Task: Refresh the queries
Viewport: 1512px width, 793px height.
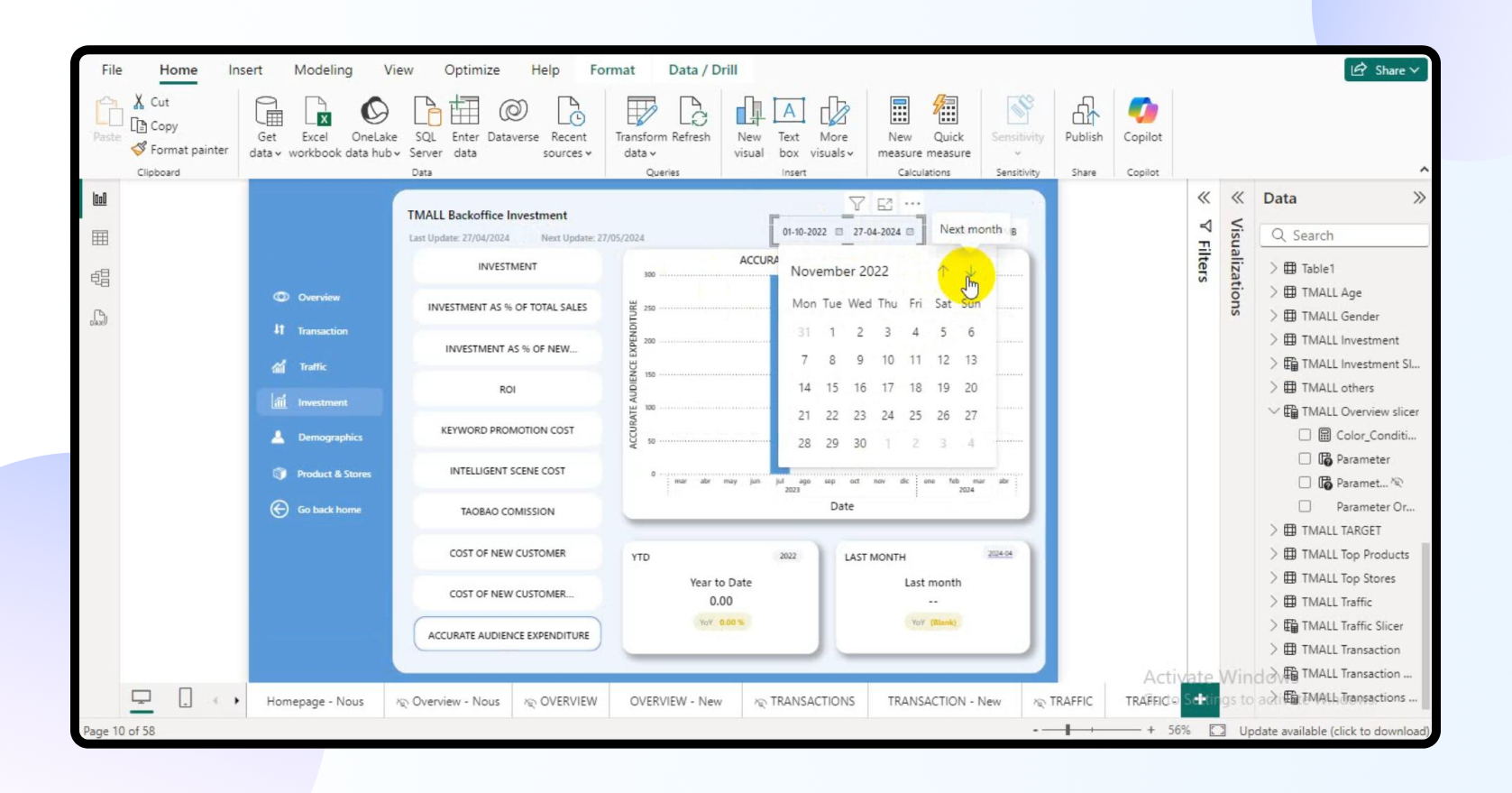Action: tap(692, 119)
